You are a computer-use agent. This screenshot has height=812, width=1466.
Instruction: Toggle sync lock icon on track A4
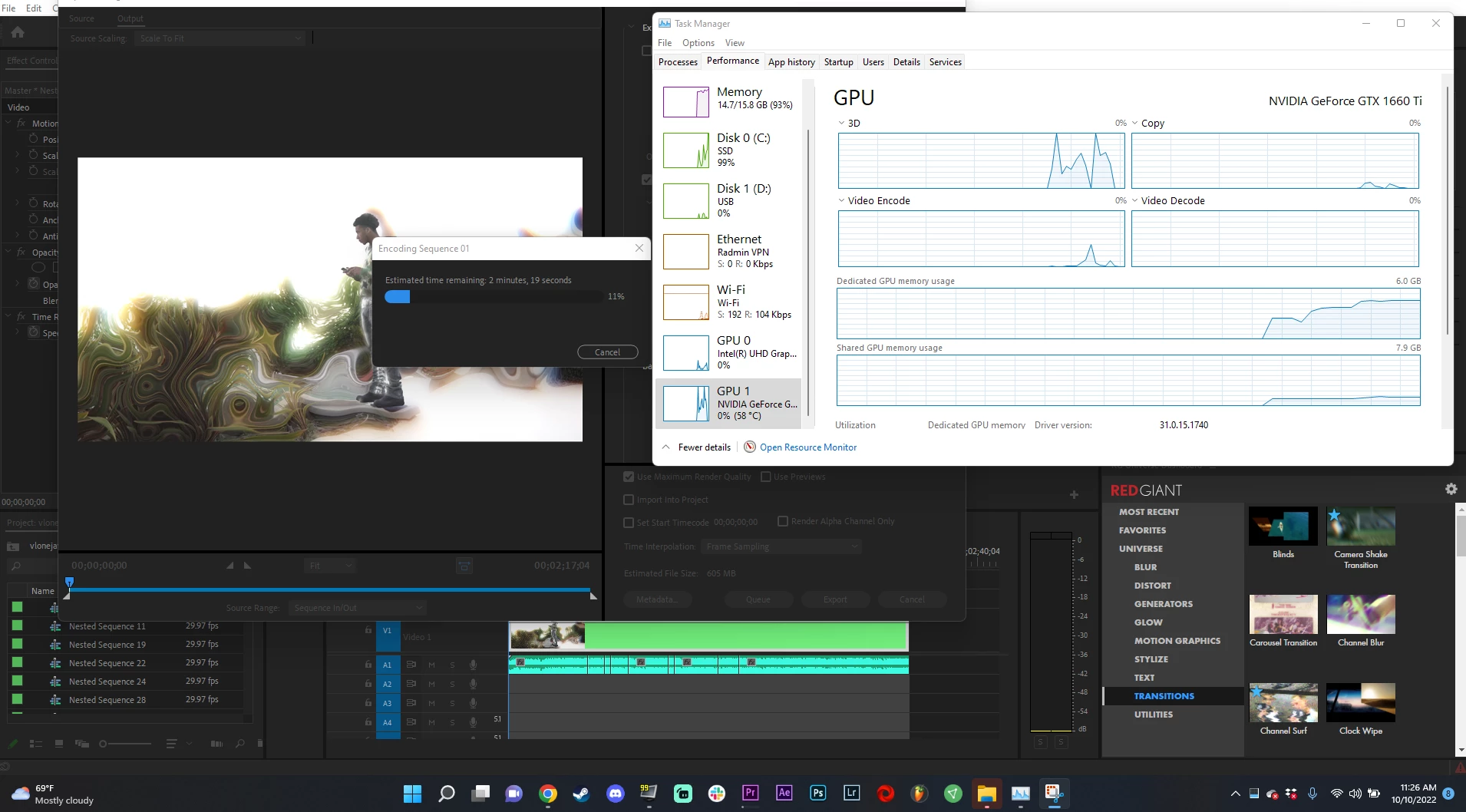[411, 722]
